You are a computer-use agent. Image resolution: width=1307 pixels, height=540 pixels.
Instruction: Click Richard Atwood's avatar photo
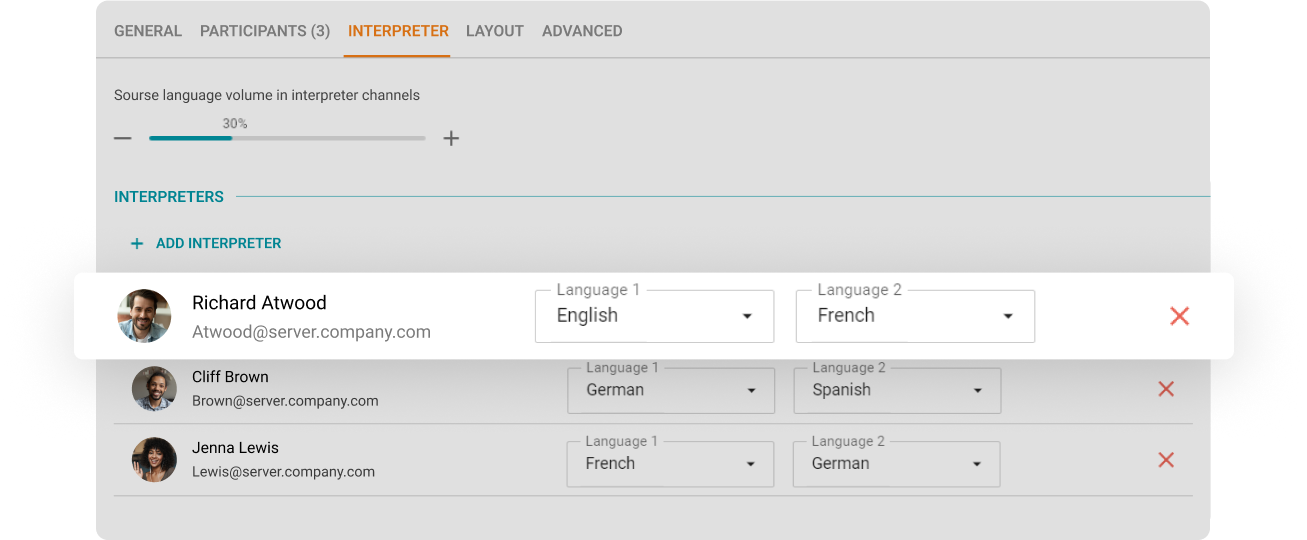144,316
